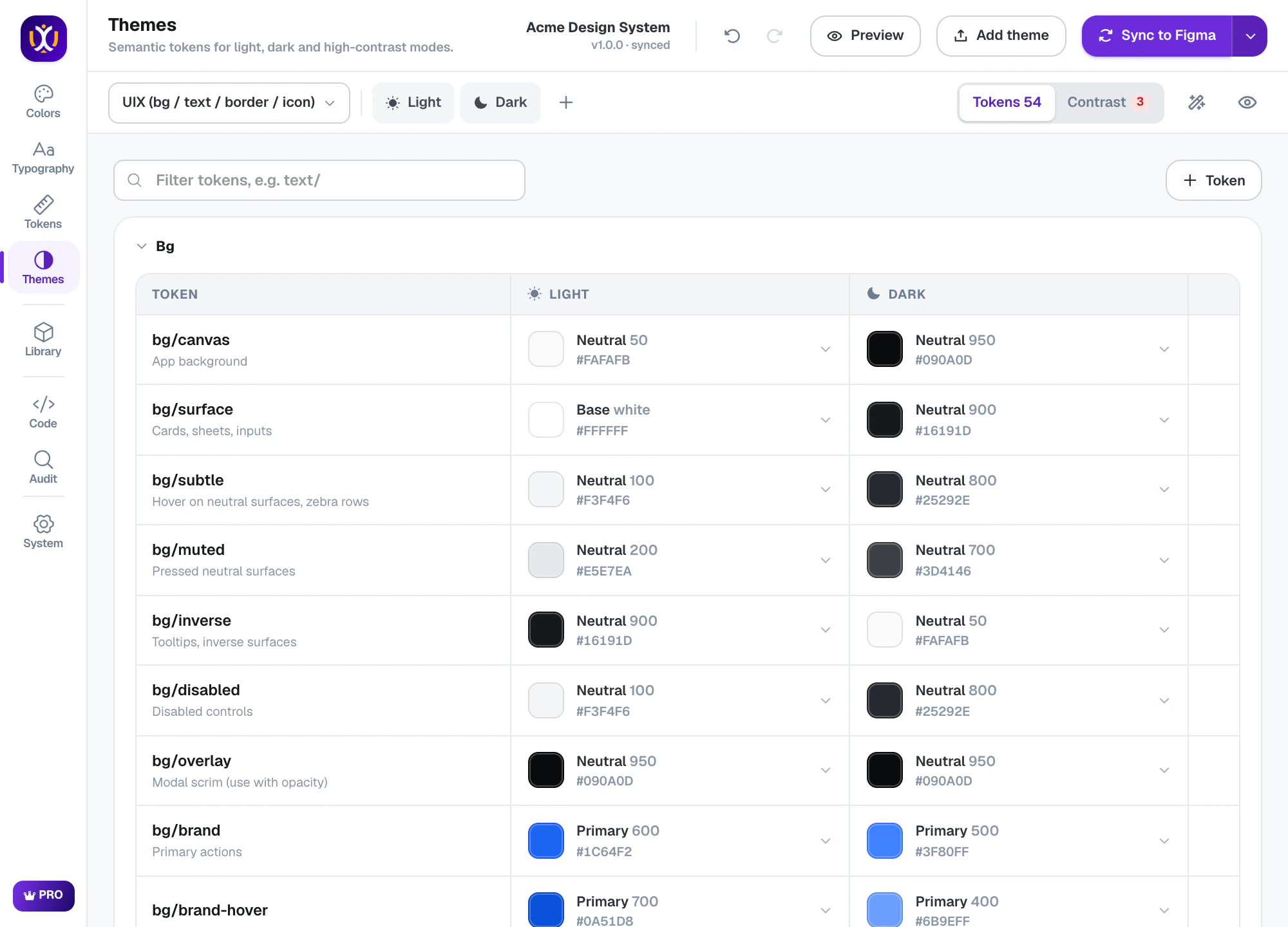Screen dimensions: 1288x927
Task: Open the Library section
Action: (x=43, y=340)
